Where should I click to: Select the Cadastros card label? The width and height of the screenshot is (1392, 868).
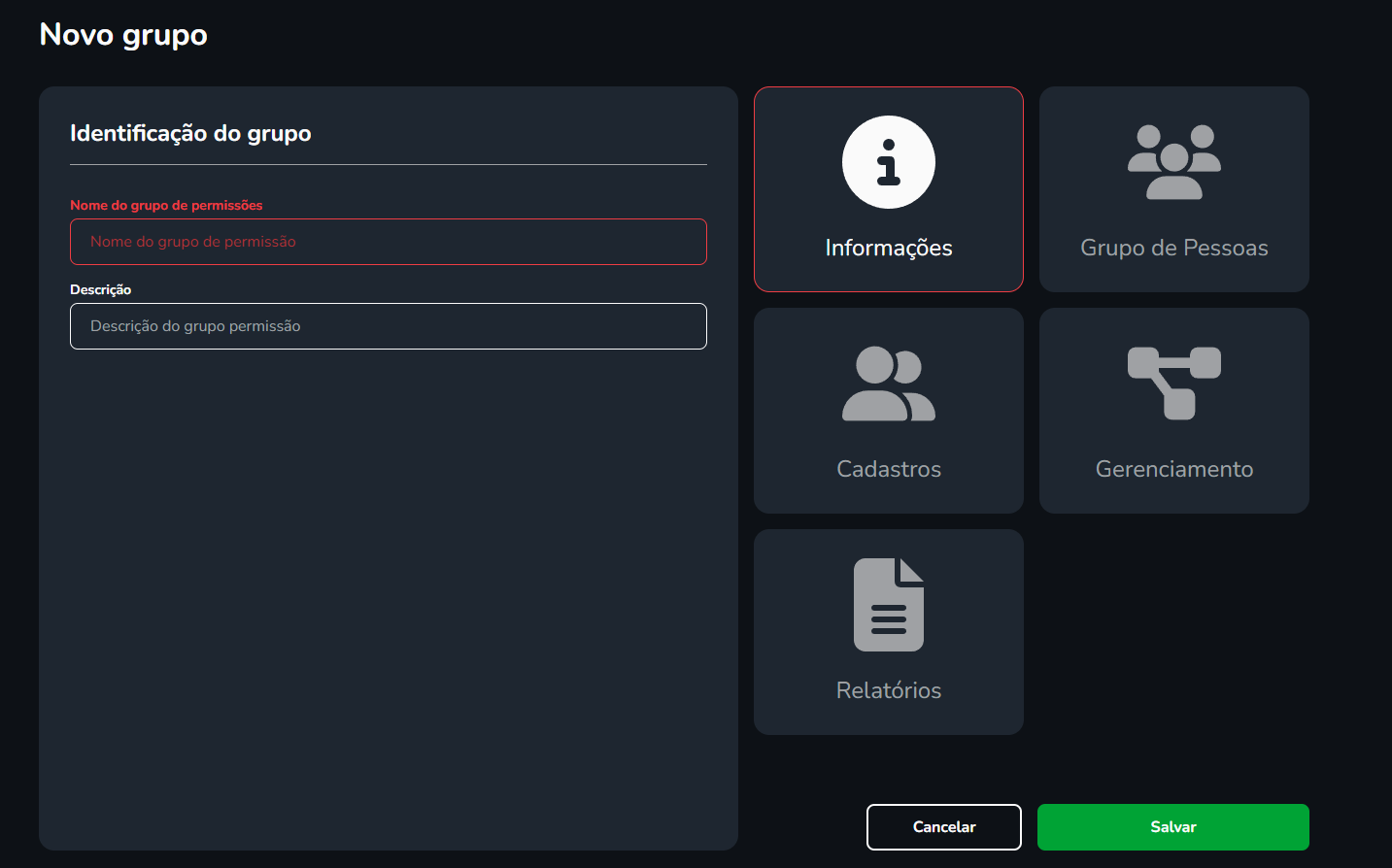pos(888,469)
